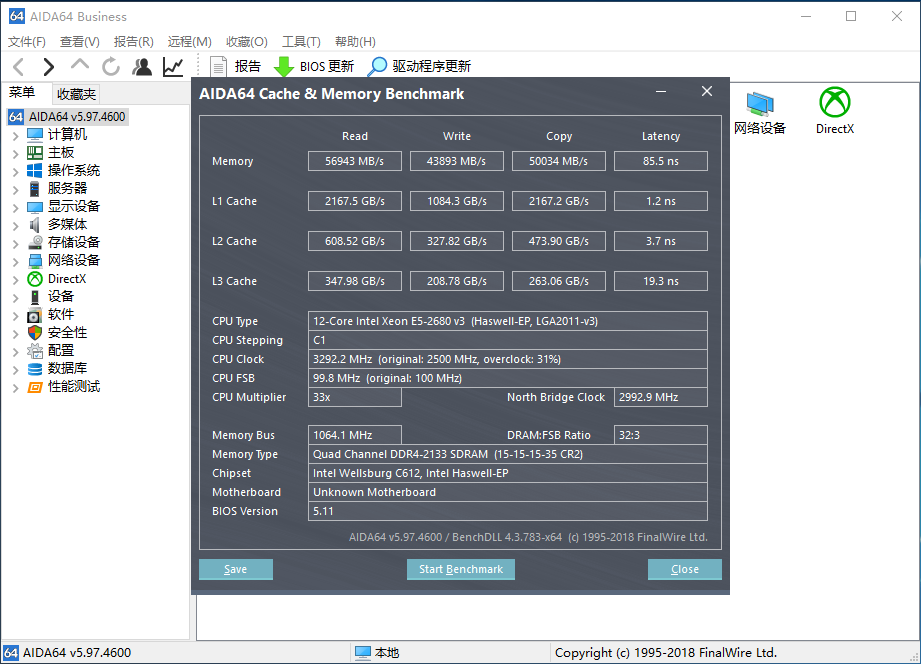
Task: Open the graph chart toolbar icon
Action: (173, 66)
